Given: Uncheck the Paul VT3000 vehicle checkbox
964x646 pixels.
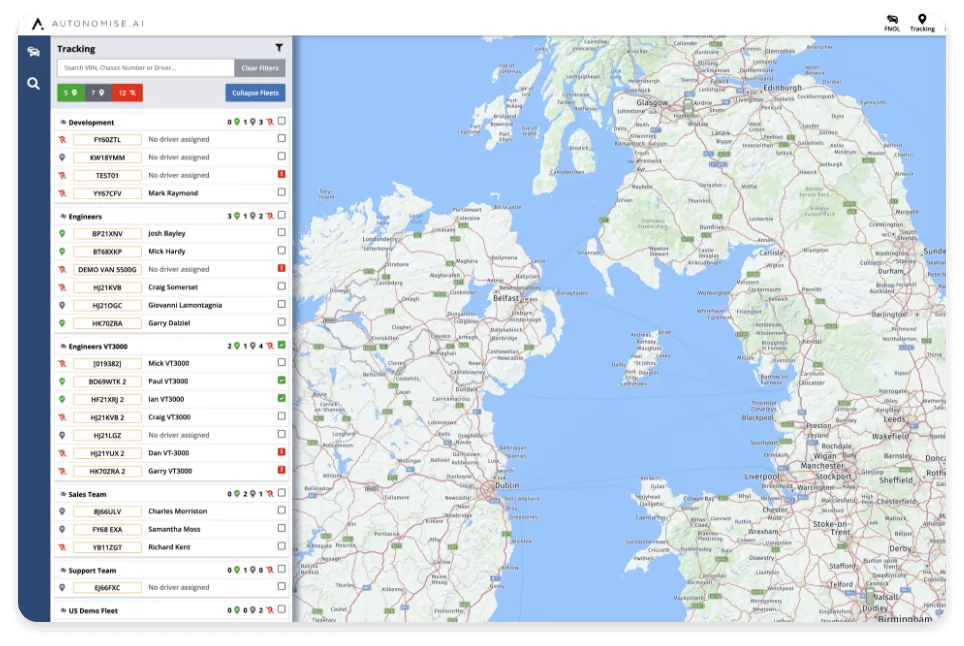Looking at the screenshot, I should [281, 381].
